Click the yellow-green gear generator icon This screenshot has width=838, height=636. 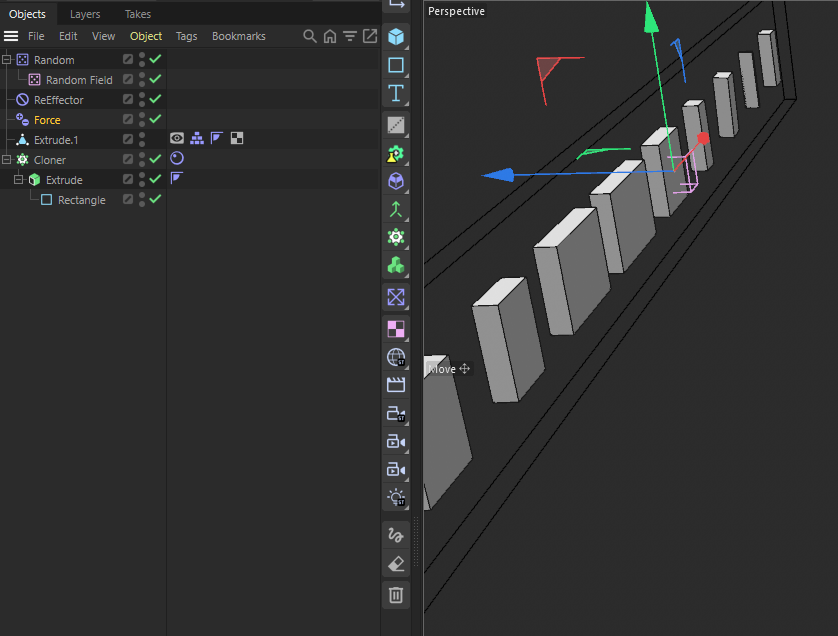click(x=395, y=154)
